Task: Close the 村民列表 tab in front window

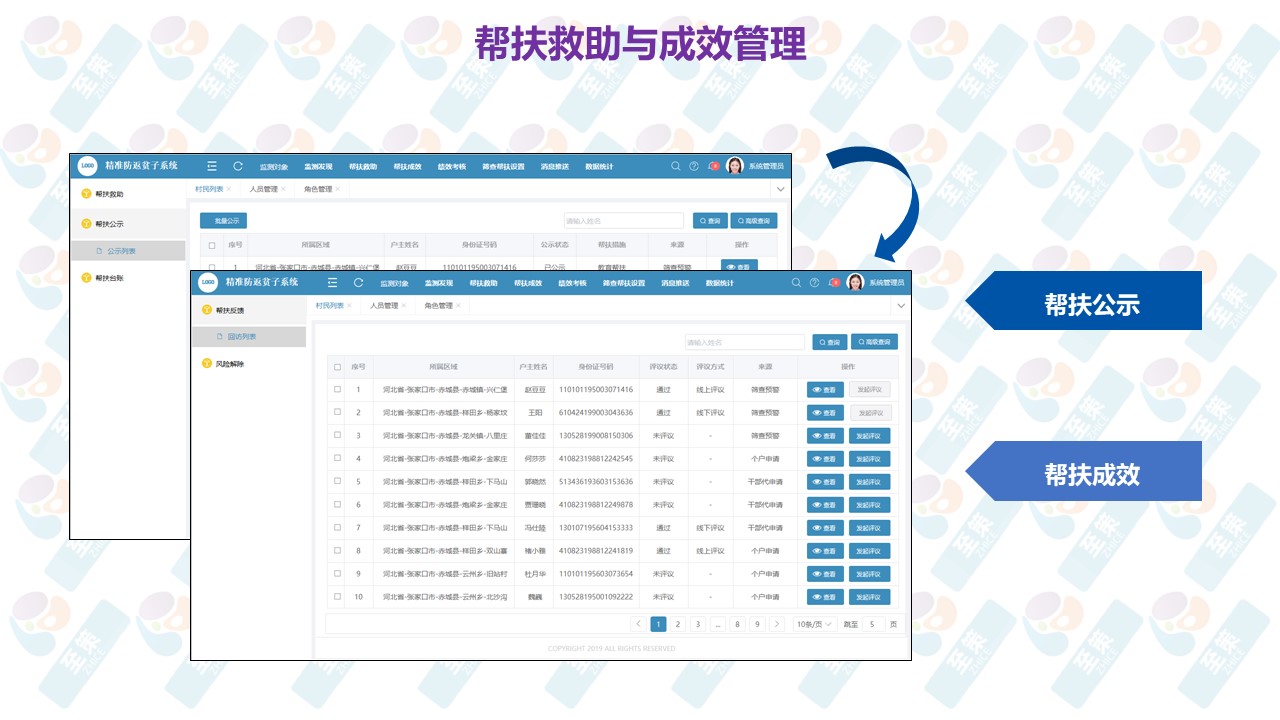Action: tap(349, 306)
